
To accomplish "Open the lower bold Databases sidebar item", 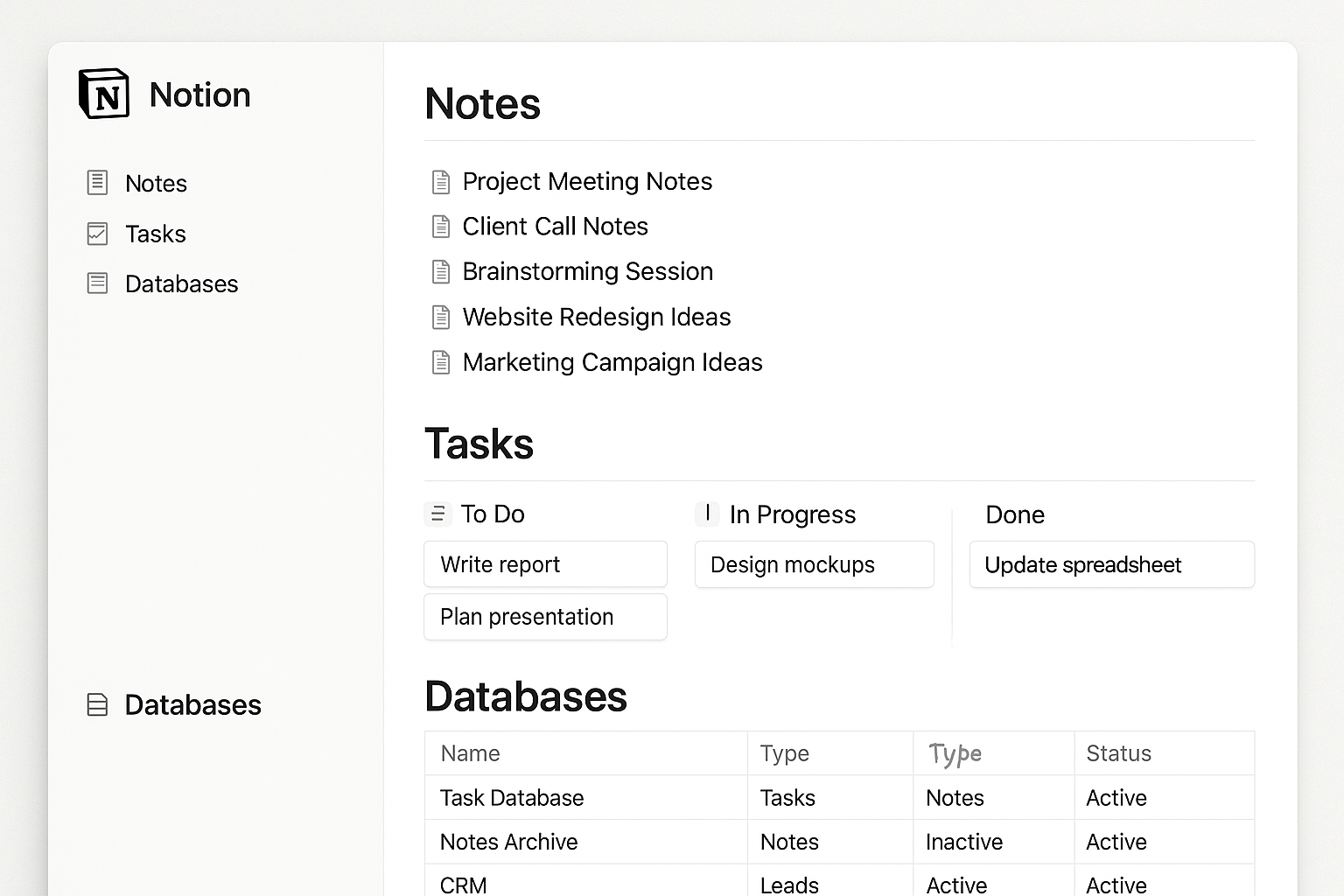I will [192, 704].
